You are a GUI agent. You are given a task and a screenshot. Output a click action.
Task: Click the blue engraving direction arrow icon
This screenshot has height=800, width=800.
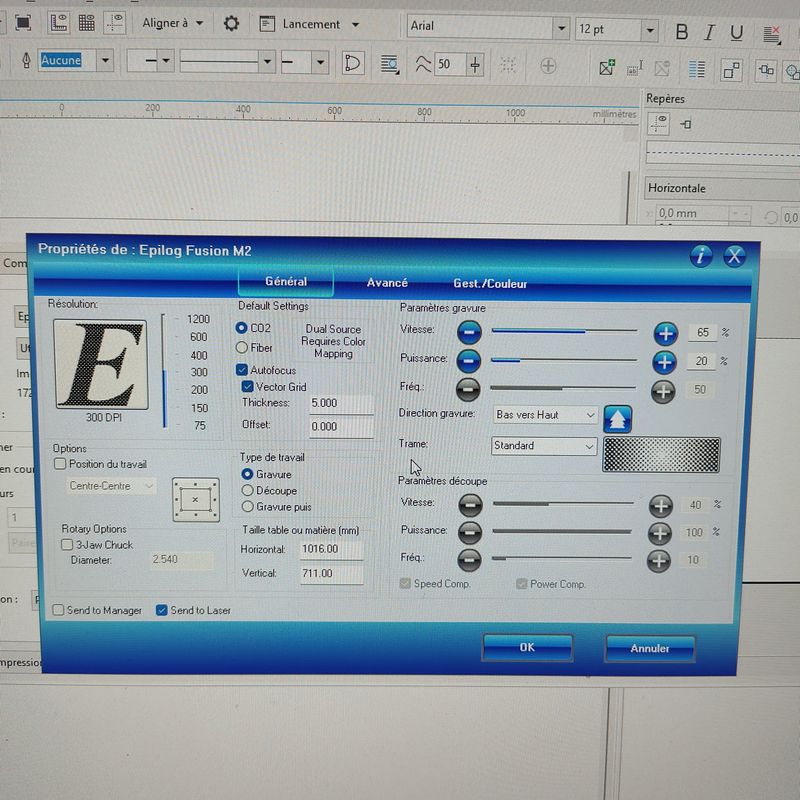(617, 417)
